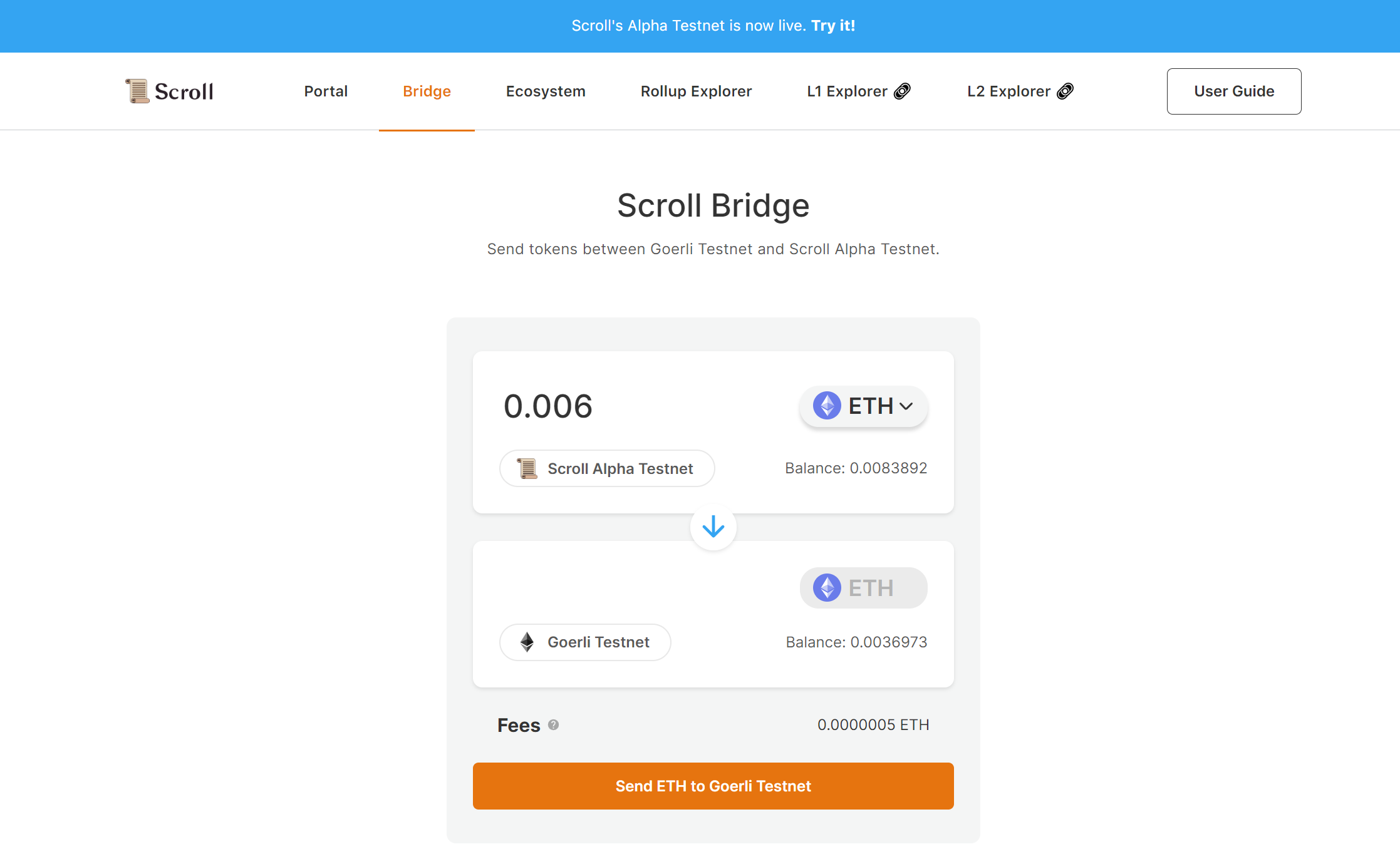Open the Goerli Testnet network selector
This screenshot has height=859, width=1400.
[x=584, y=642]
